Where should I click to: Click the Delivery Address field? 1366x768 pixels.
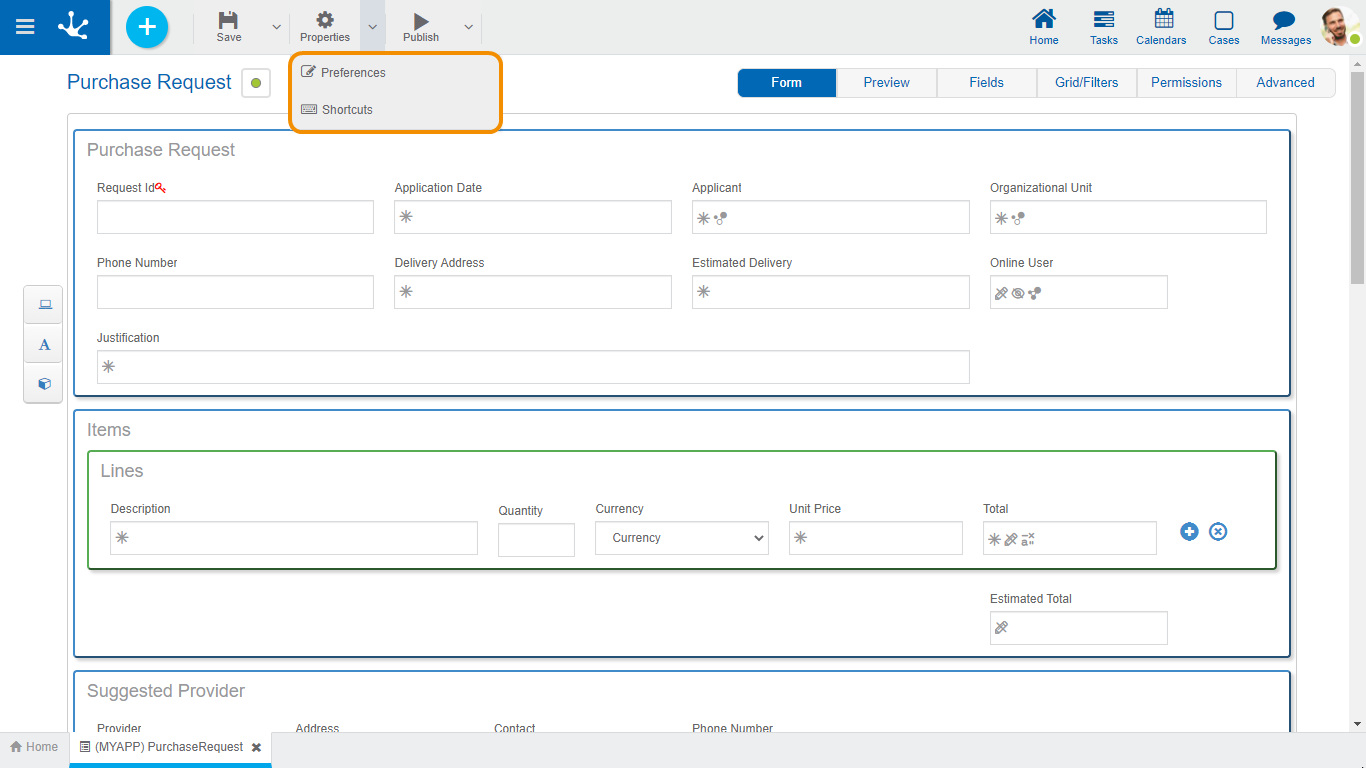[533, 292]
